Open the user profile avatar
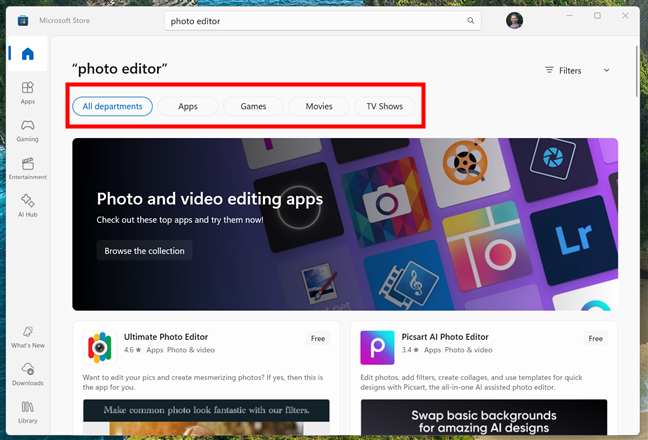 (515, 21)
